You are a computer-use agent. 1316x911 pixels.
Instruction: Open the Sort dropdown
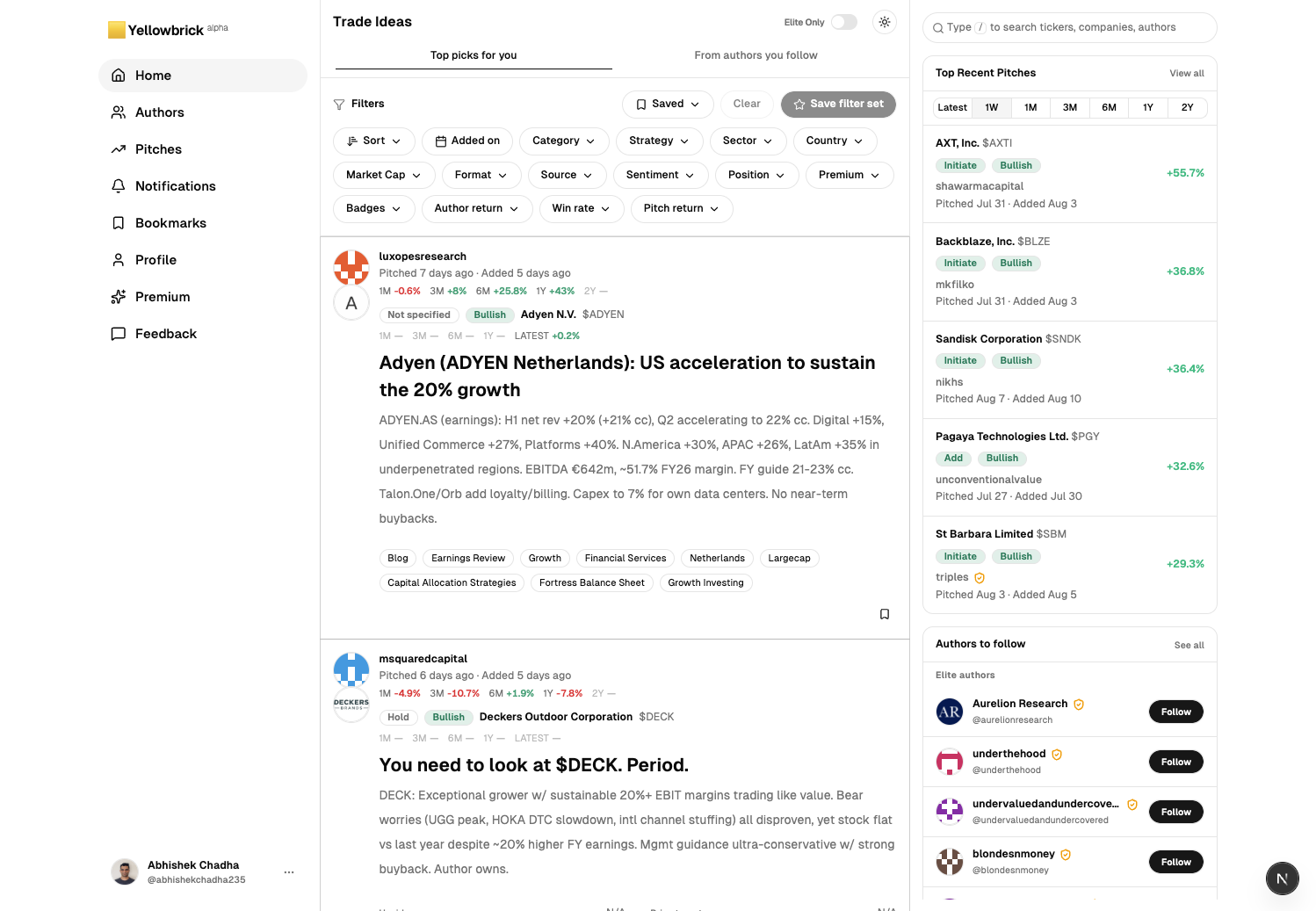374,141
